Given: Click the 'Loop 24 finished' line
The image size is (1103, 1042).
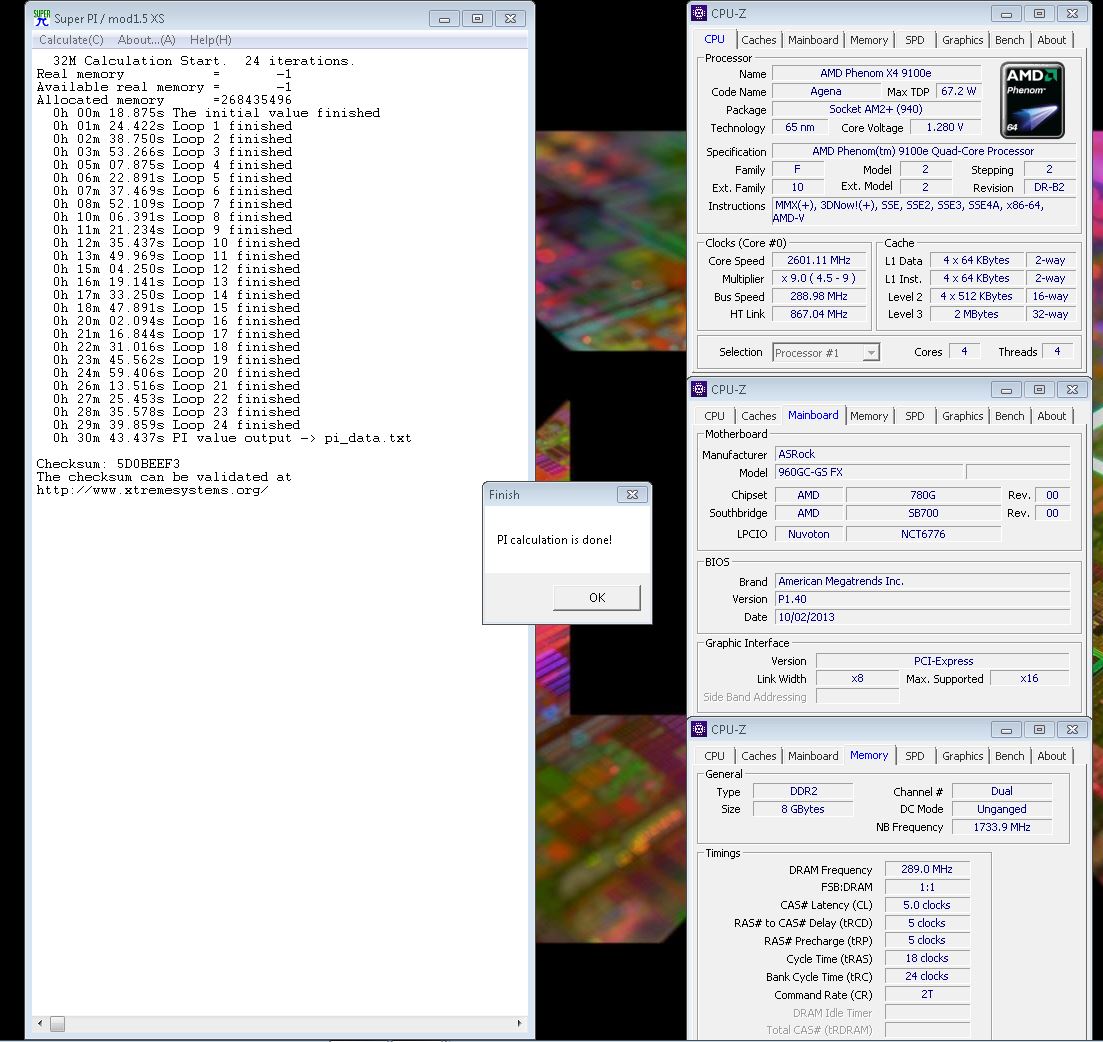Looking at the screenshot, I should pyautogui.click(x=176, y=425).
